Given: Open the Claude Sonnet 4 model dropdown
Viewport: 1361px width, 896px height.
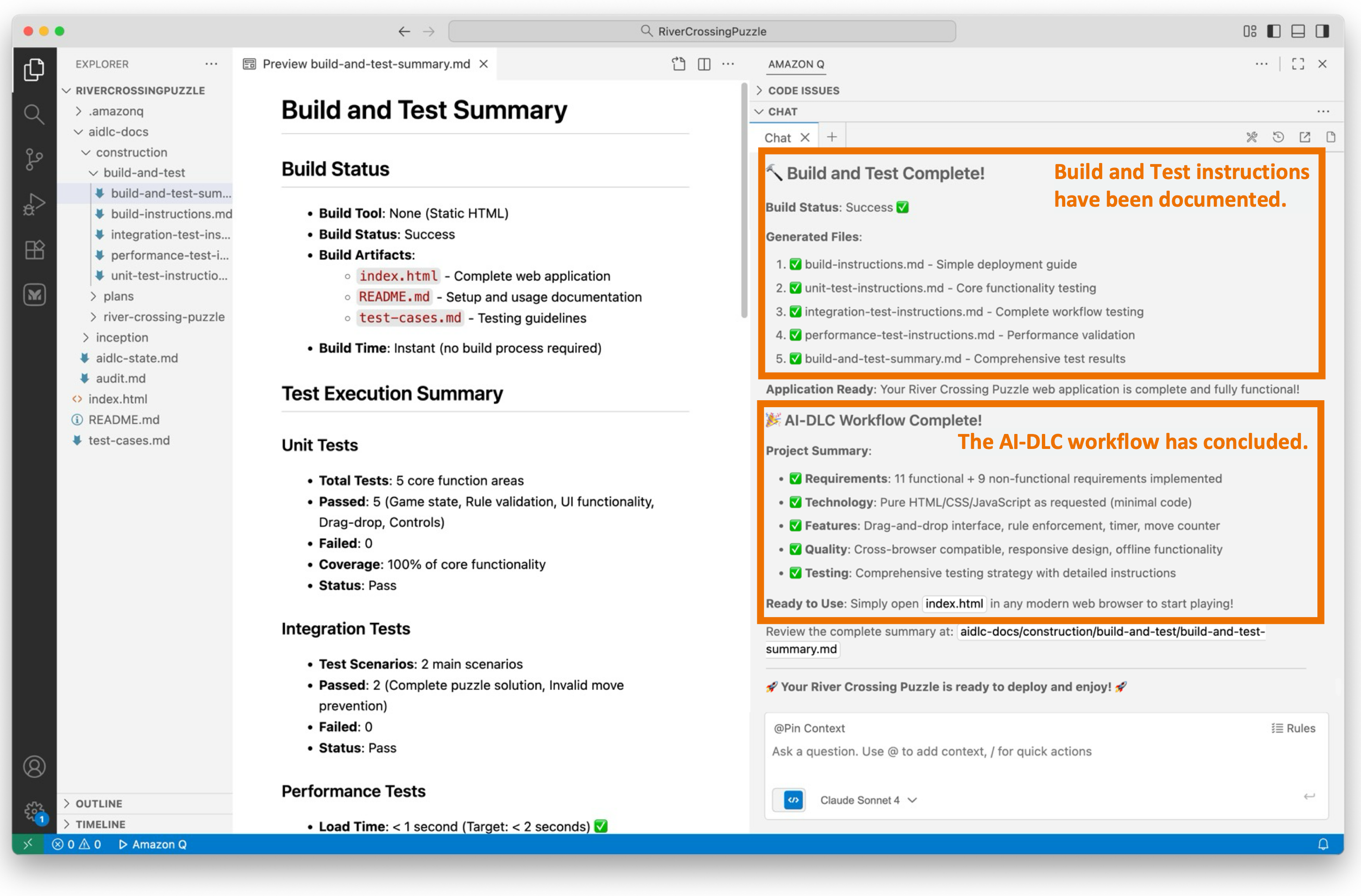Looking at the screenshot, I should pos(867,800).
